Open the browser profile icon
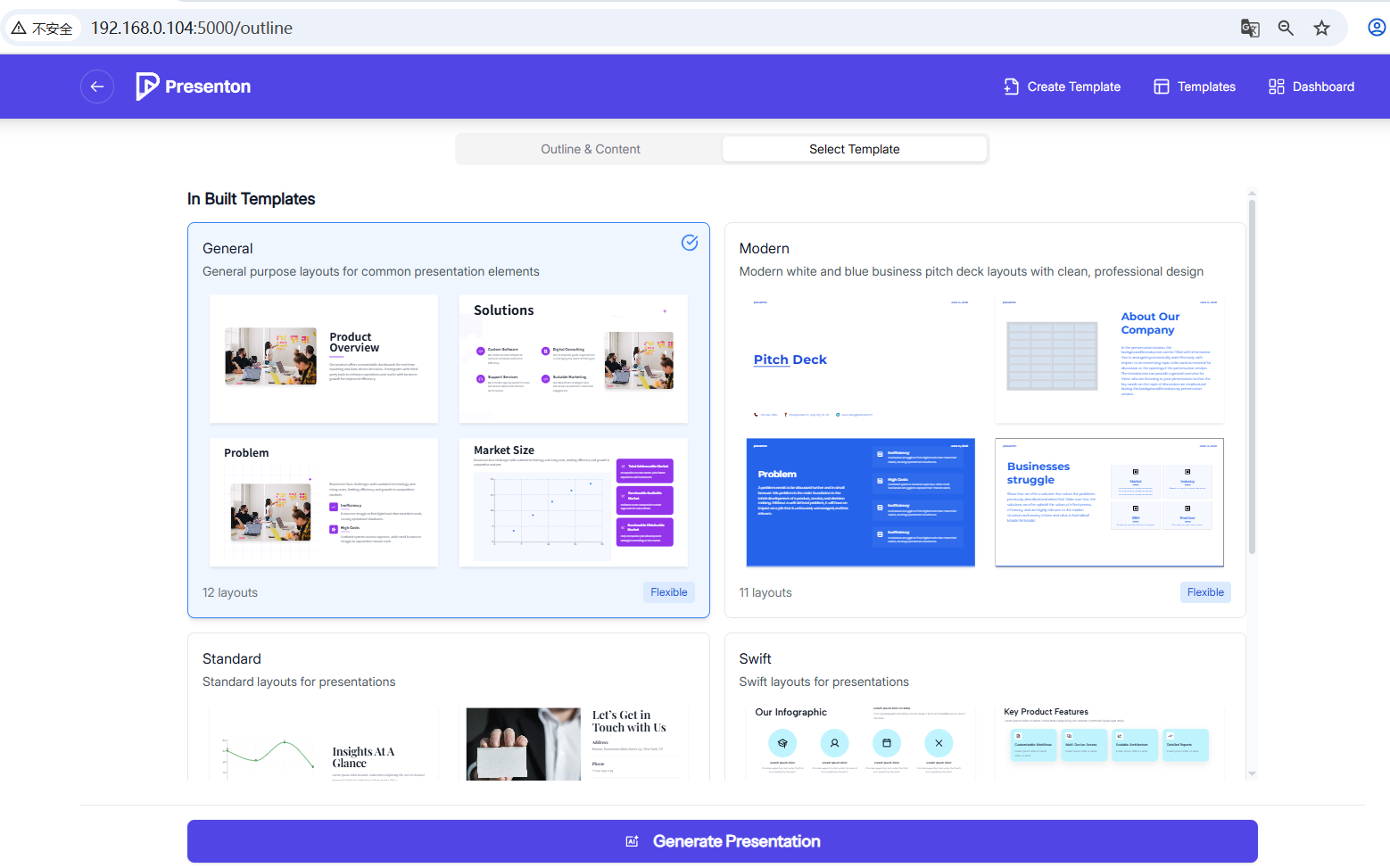 (1377, 28)
